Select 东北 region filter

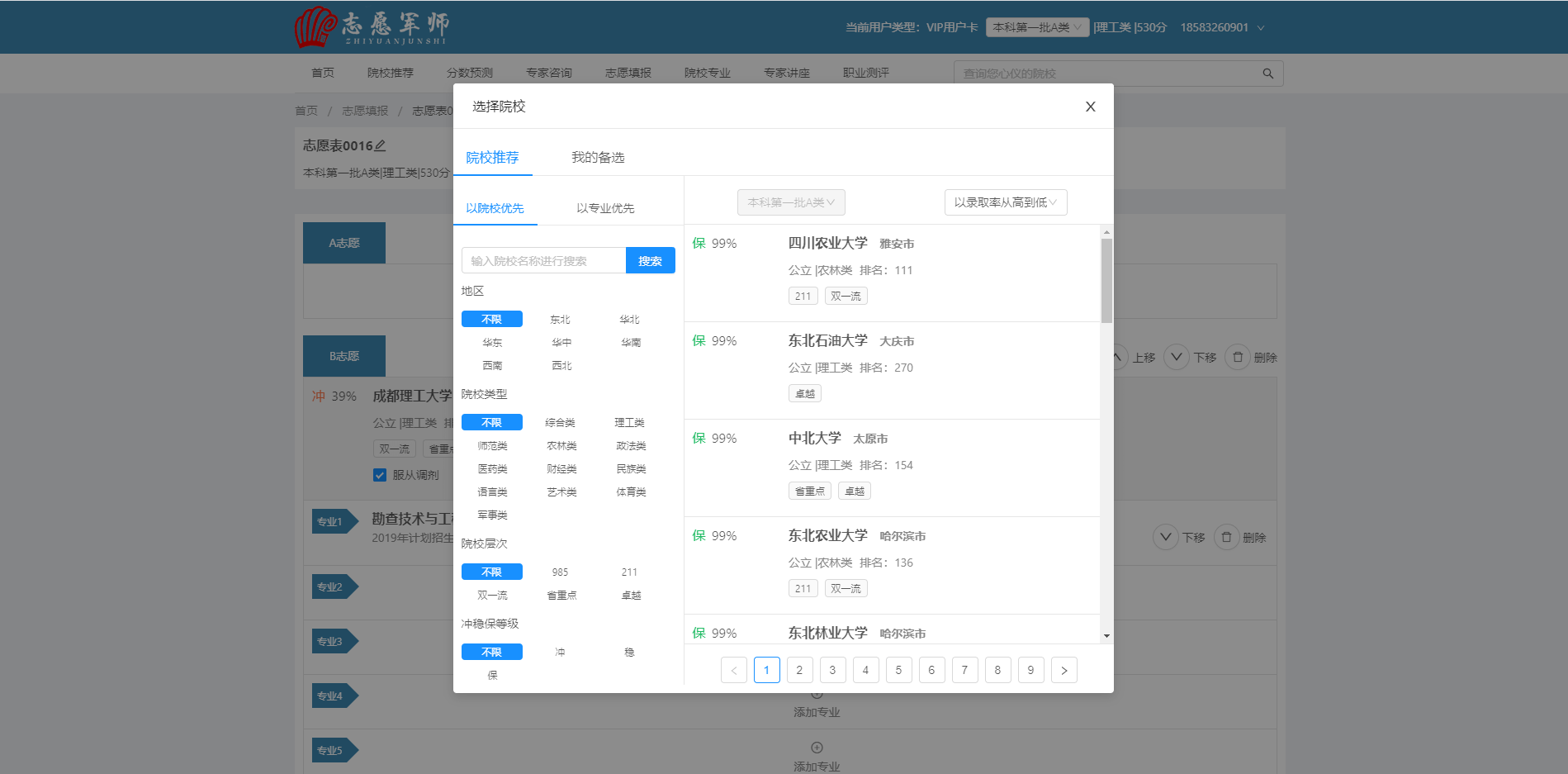tap(561, 319)
